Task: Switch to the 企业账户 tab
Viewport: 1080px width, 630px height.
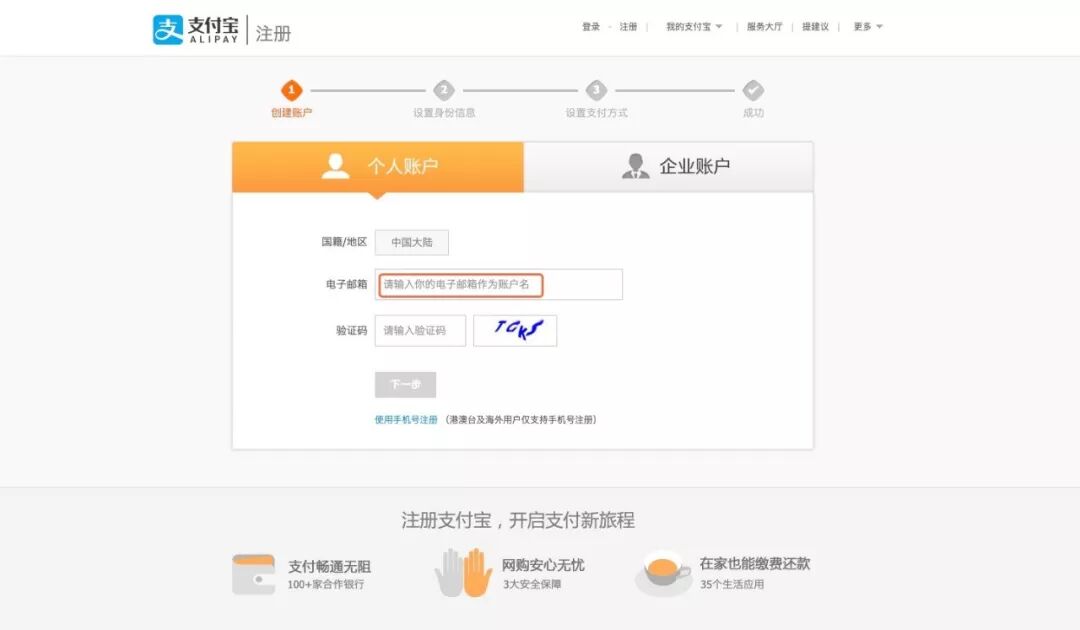Action: (x=668, y=167)
